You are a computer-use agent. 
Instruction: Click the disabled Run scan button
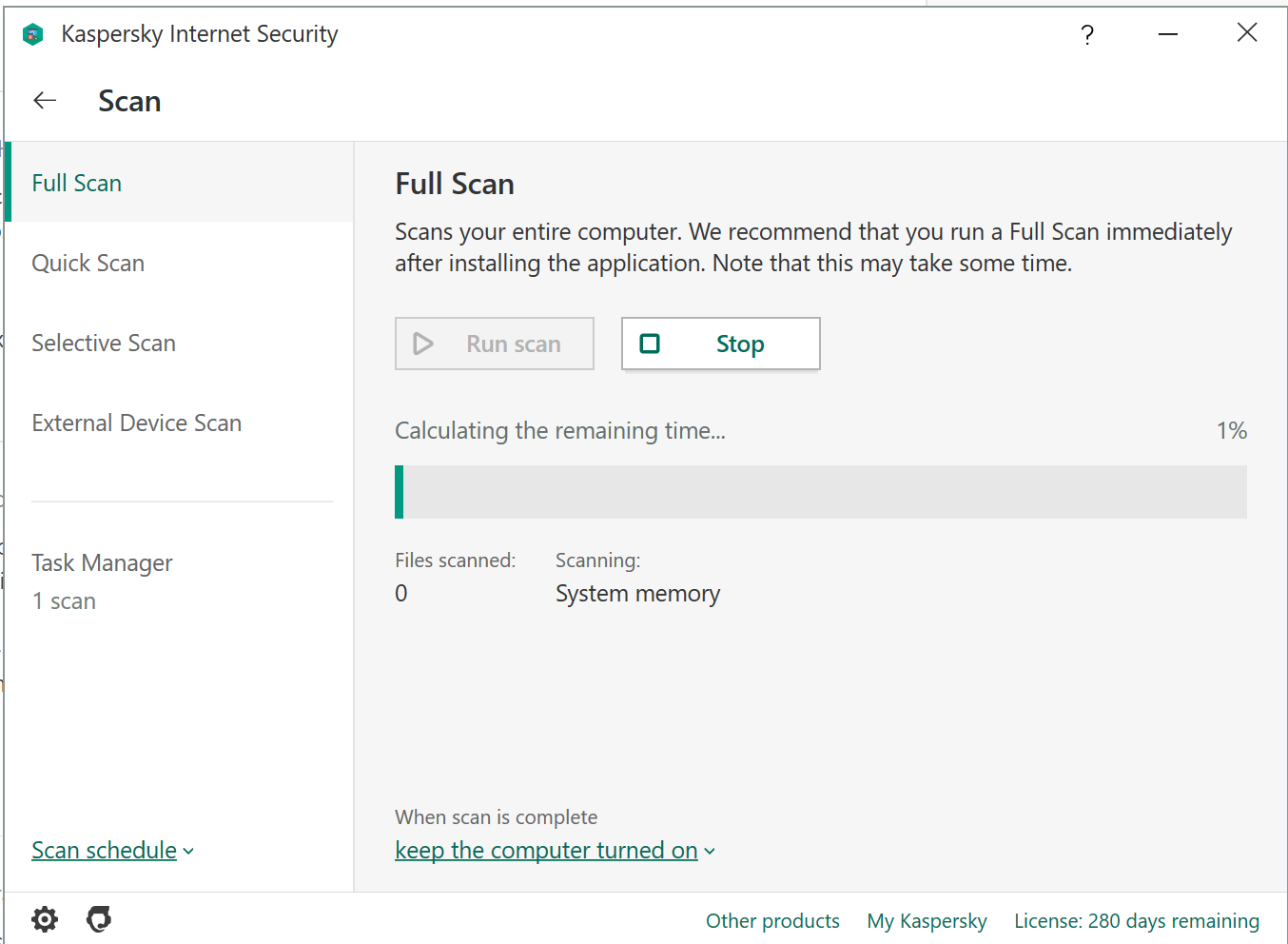(x=495, y=344)
